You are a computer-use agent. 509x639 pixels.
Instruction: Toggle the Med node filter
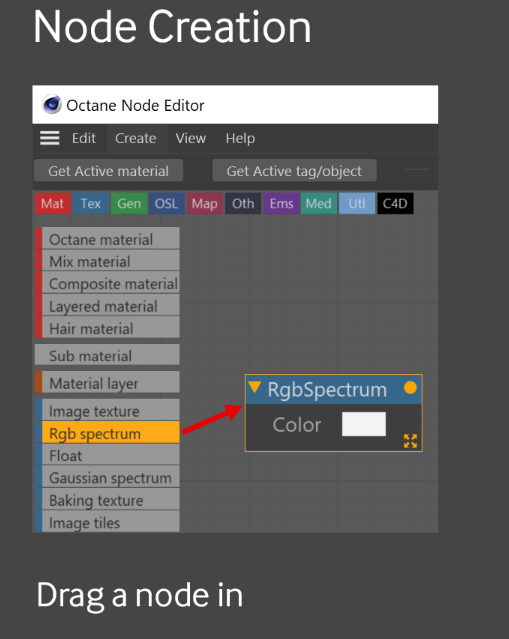click(x=319, y=203)
